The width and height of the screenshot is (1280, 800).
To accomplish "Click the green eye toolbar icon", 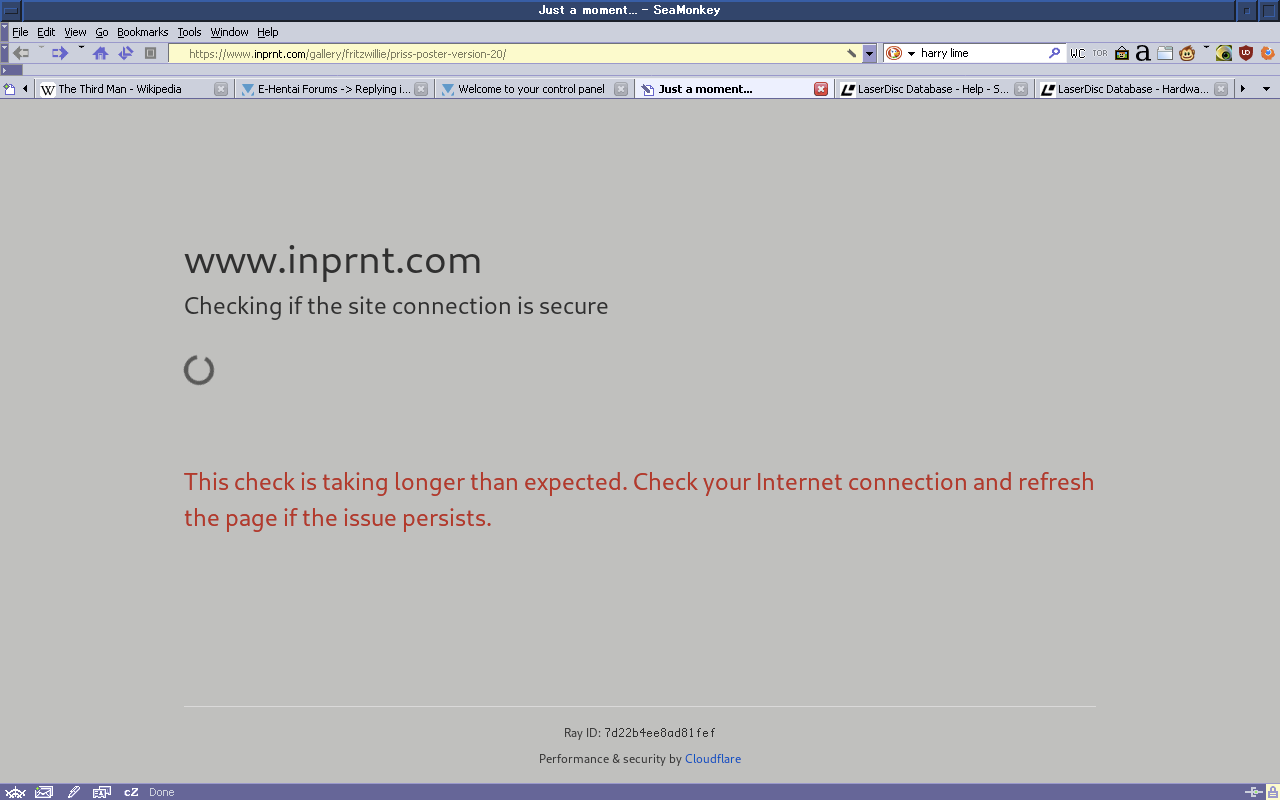I will [1224, 54].
